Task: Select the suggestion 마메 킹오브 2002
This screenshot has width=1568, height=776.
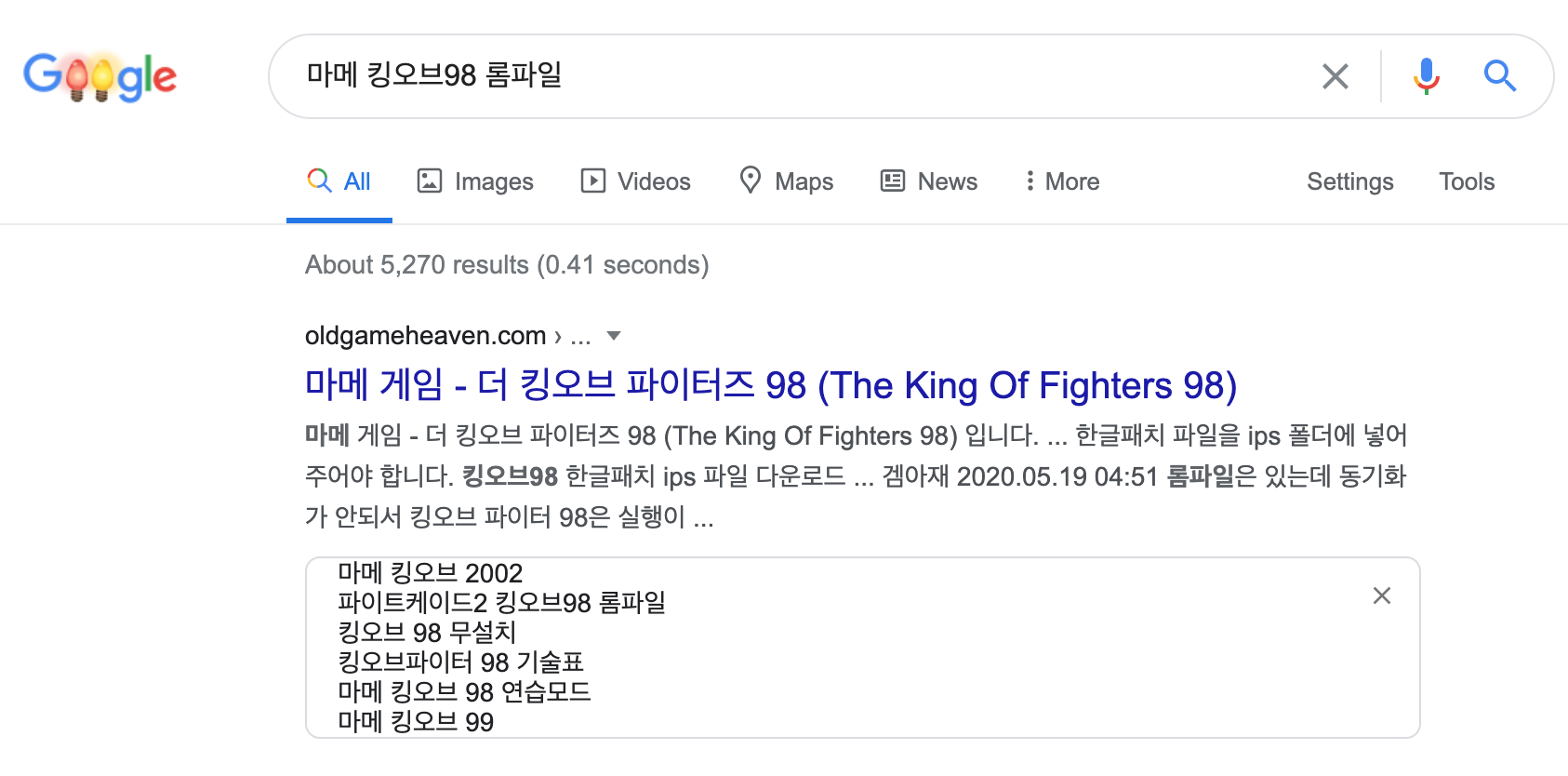Action: click(429, 573)
